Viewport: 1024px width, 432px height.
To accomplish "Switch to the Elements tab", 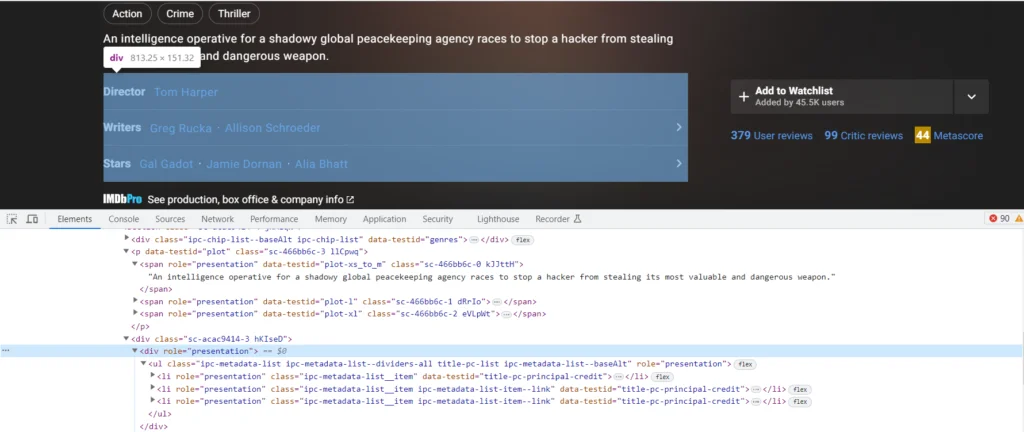I will click(x=74, y=219).
